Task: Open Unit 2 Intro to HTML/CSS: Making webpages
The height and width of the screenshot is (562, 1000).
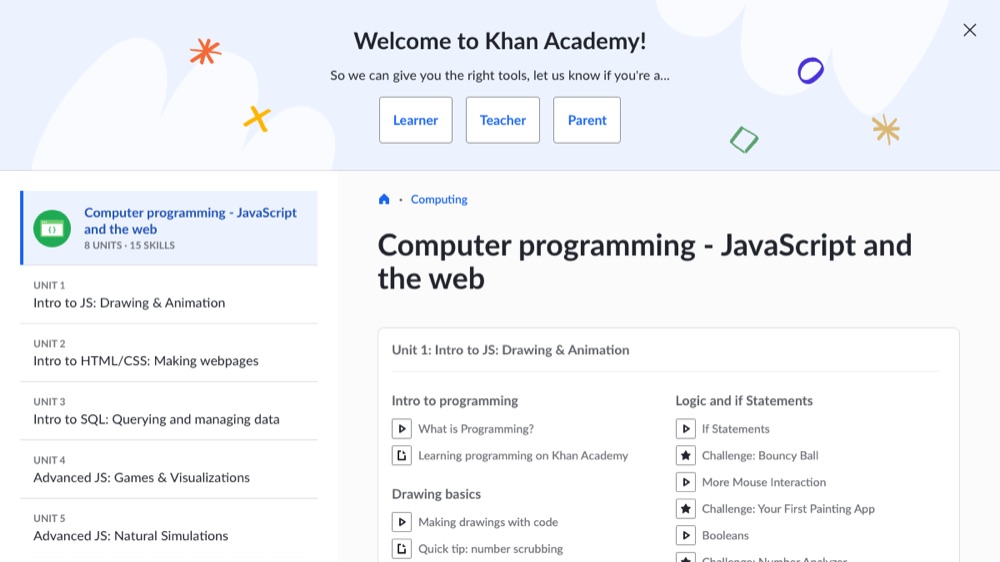Action: [x=169, y=353]
